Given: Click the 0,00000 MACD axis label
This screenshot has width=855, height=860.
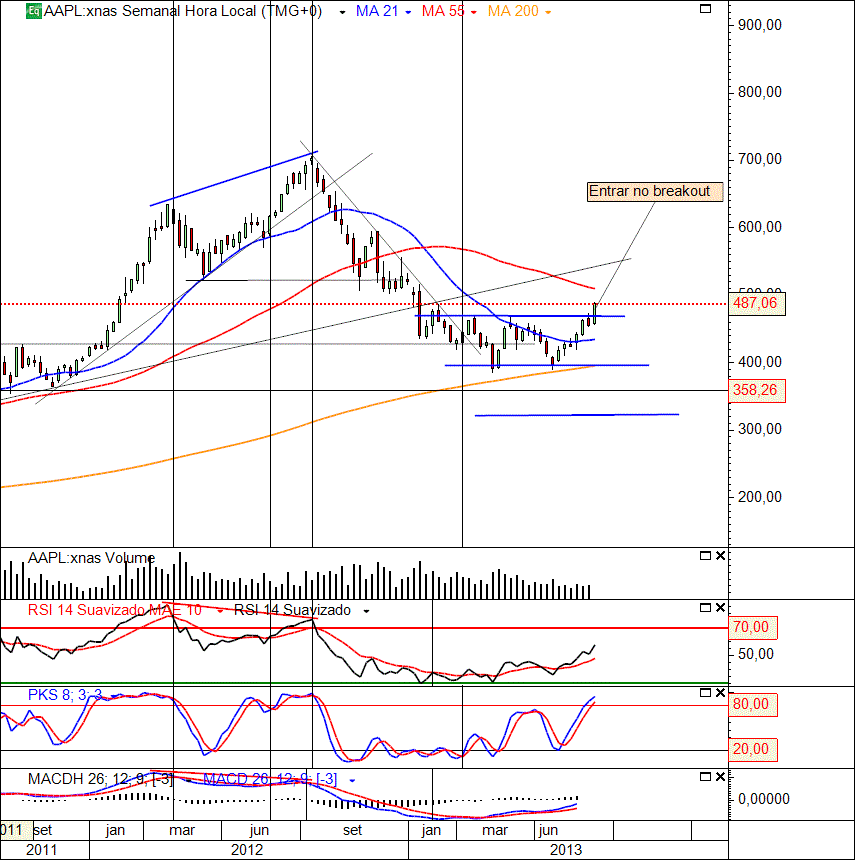Looking at the screenshot, I should click(763, 799).
